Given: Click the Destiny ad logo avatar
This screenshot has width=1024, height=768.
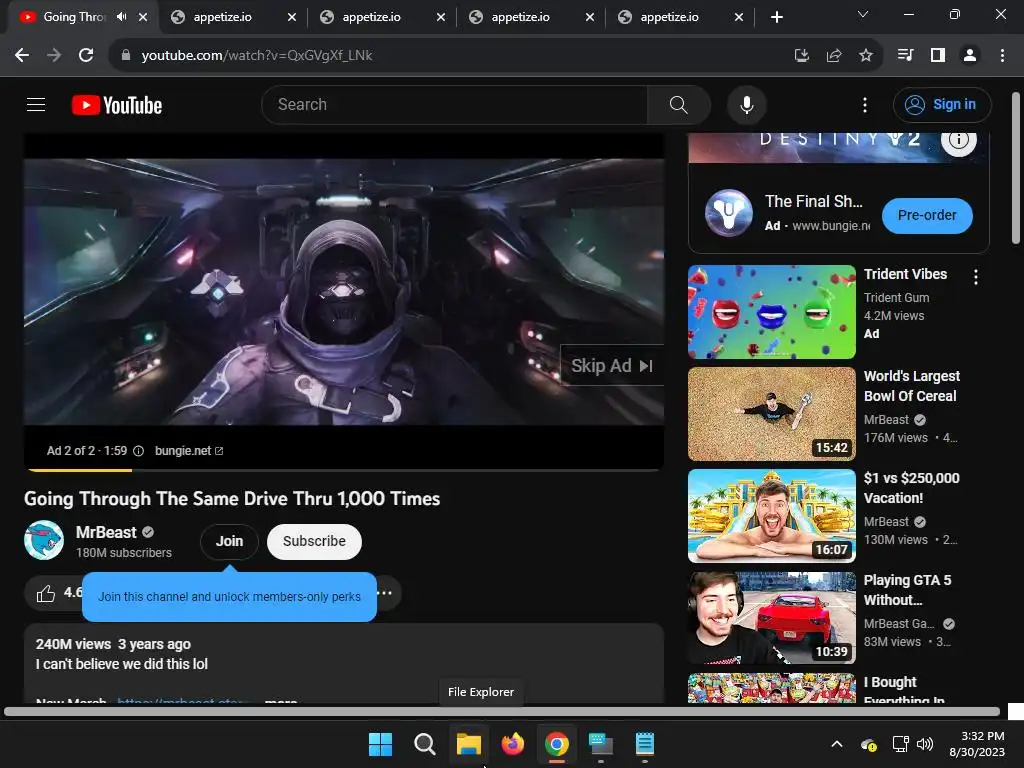Looking at the screenshot, I should tap(729, 213).
